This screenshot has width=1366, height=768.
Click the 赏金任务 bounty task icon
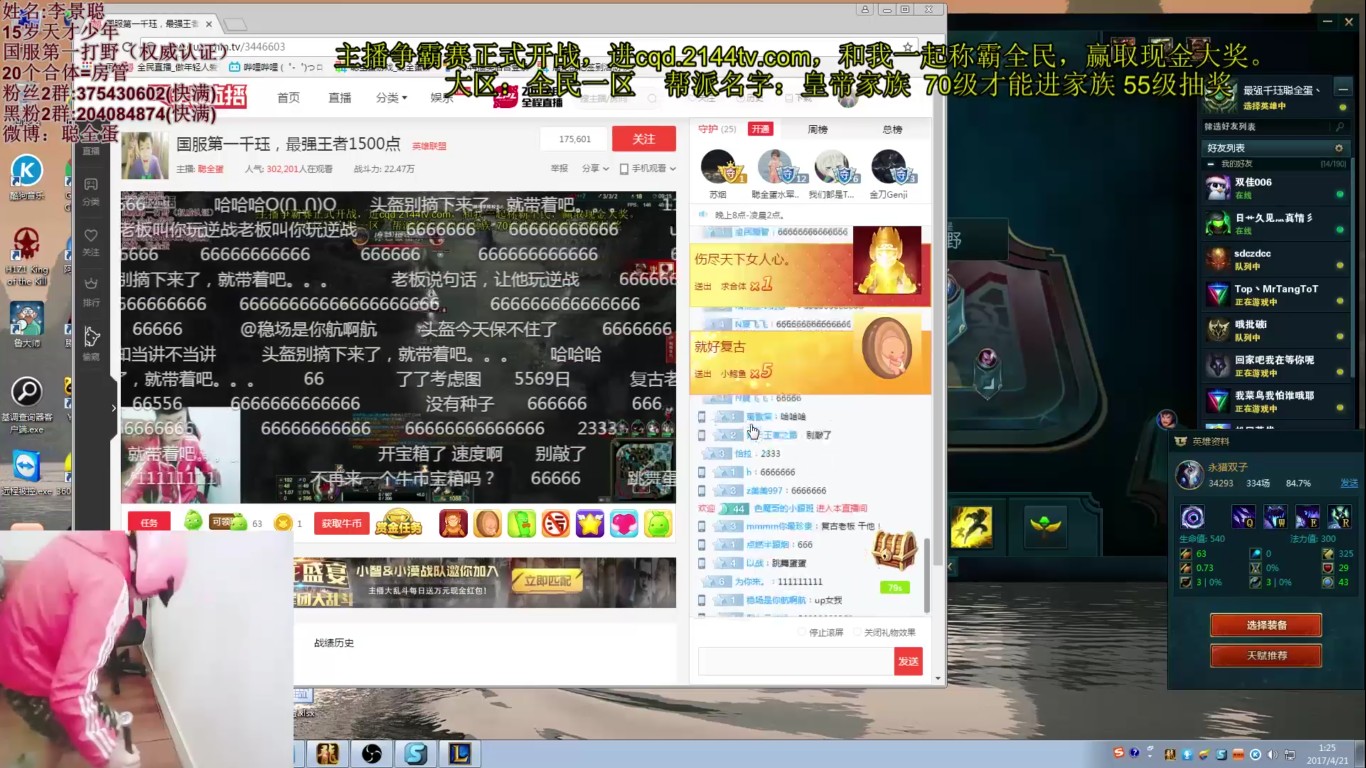(398, 523)
